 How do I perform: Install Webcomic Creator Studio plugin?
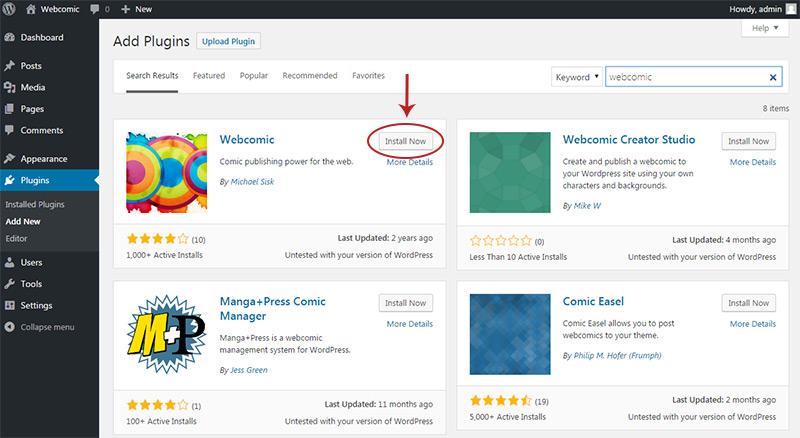click(x=748, y=141)
